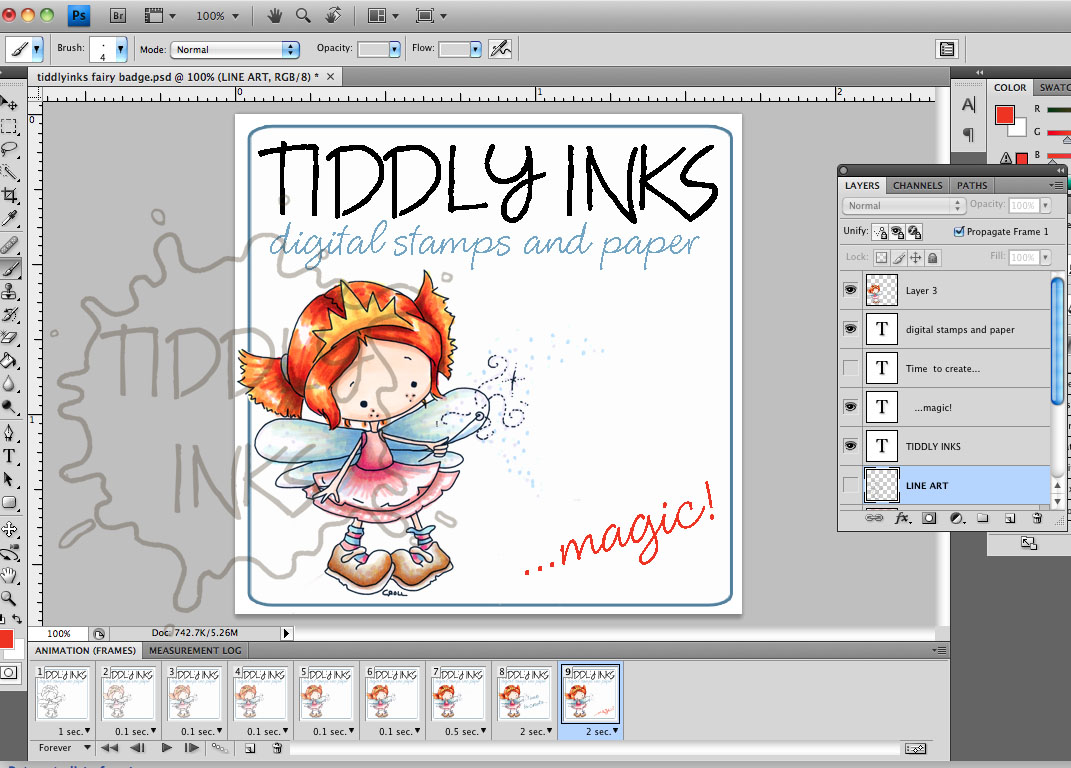Toggle Quick Mask mode
The width and height of the screenshot is (1071, 768).
9,672
